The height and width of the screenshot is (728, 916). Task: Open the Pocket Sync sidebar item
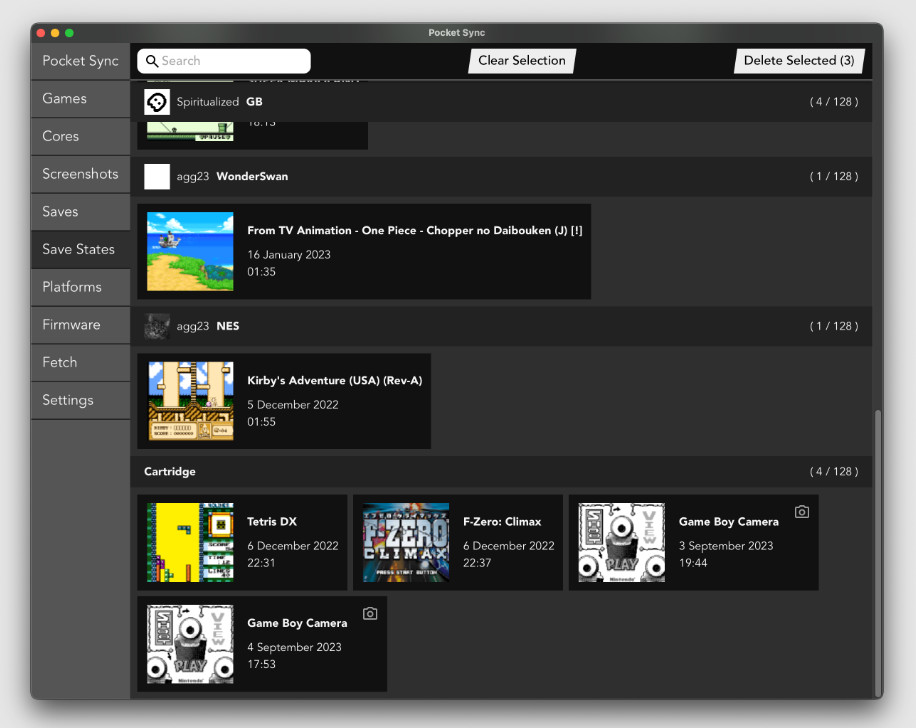click(81, 61)
